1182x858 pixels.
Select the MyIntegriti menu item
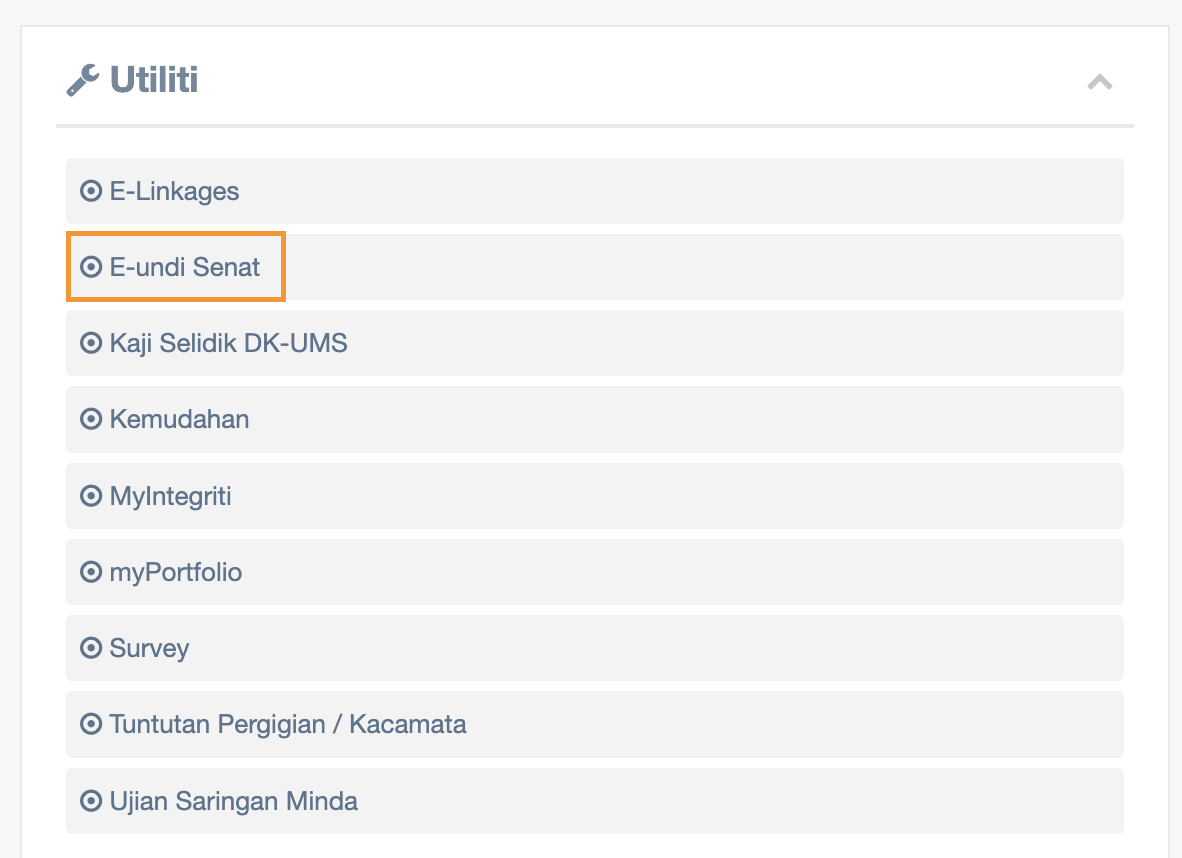[x=171, y=496]
